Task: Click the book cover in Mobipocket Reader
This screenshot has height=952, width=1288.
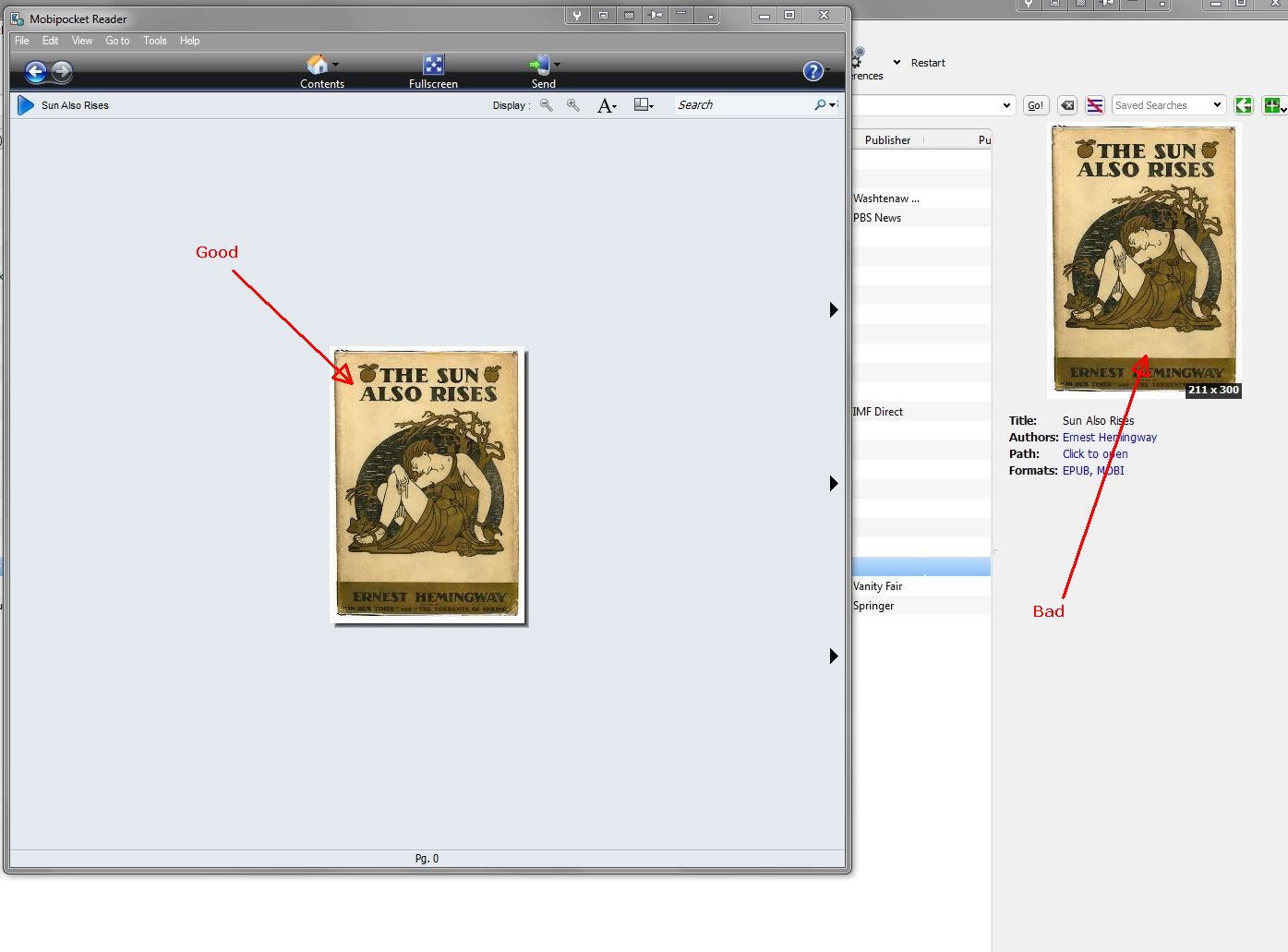Action: (x=428, y=485)
